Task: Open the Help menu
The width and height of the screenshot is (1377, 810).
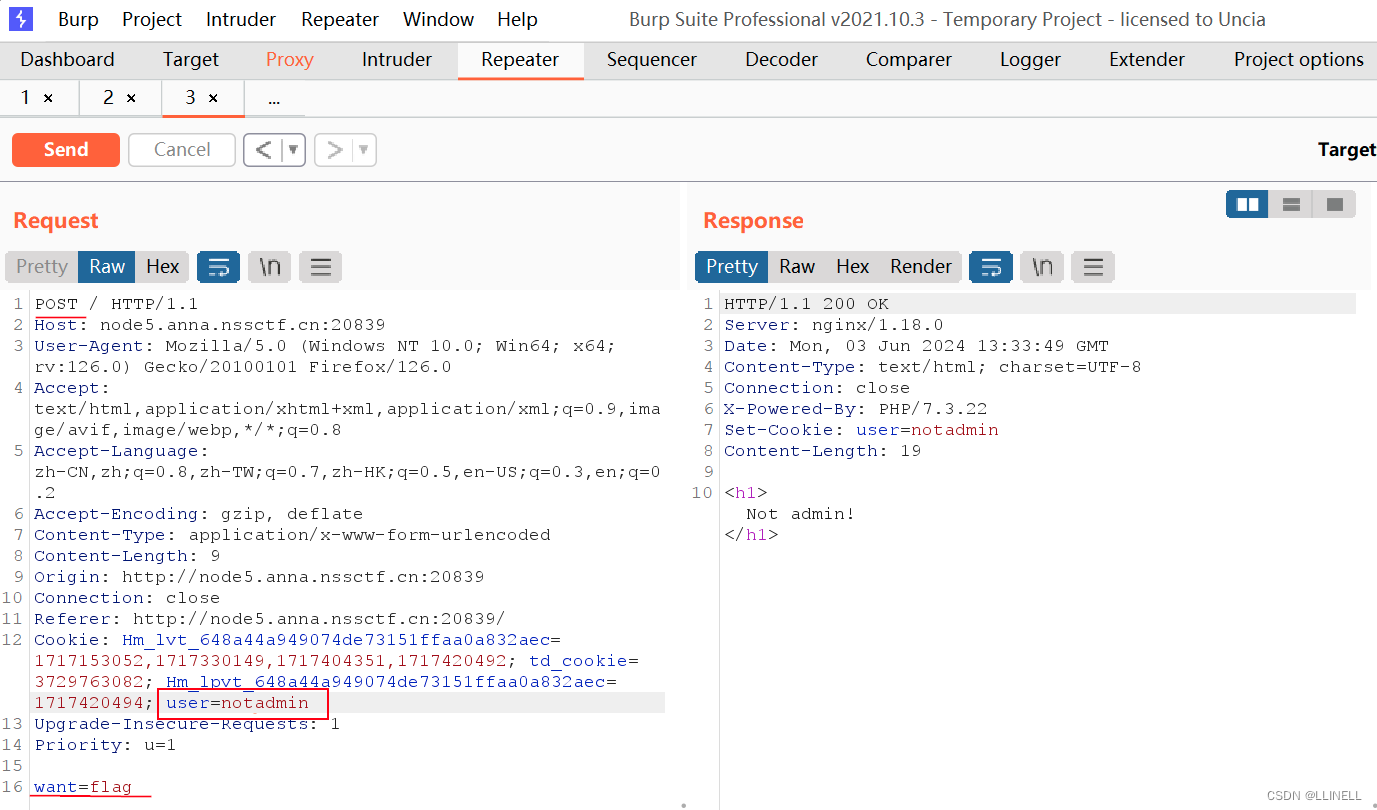Action: [517, 19]
